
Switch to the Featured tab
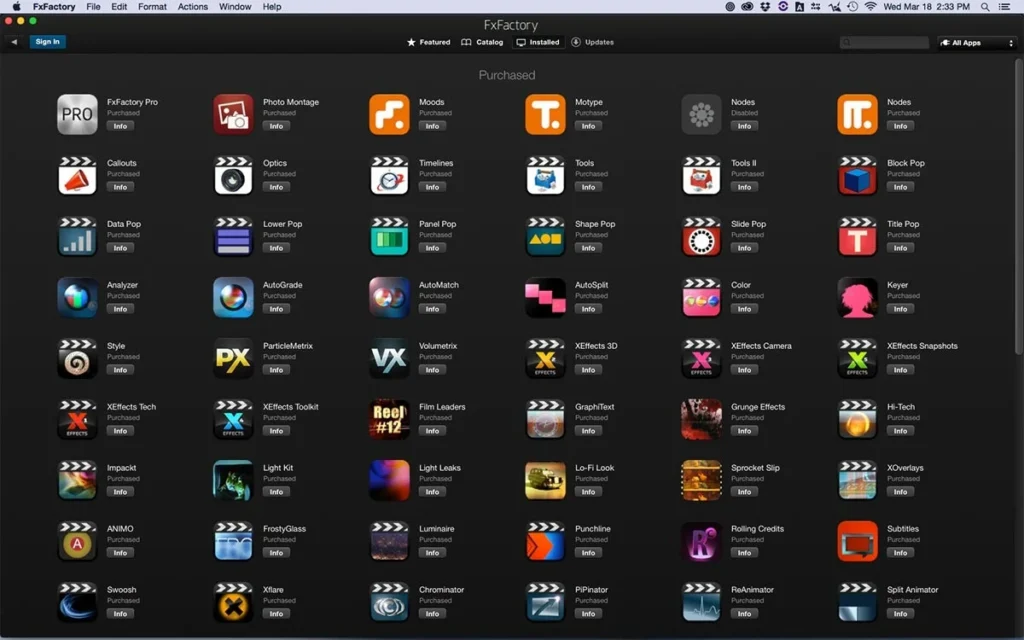(428, 42)
